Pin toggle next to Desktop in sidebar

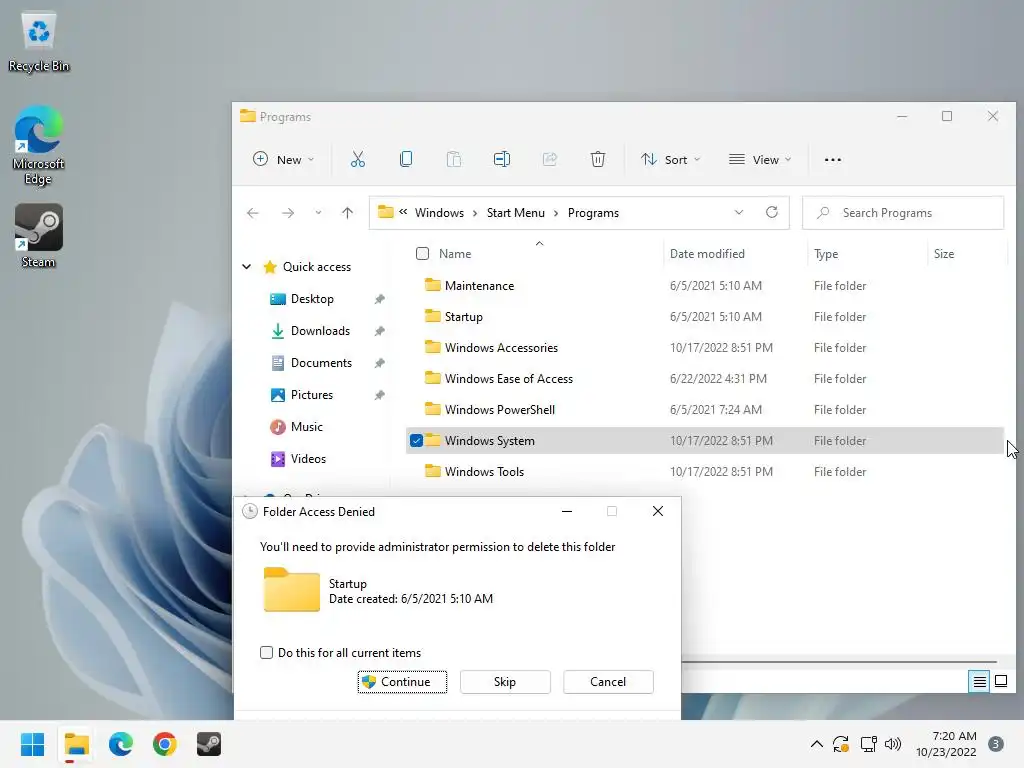click(x=379, y=299)
